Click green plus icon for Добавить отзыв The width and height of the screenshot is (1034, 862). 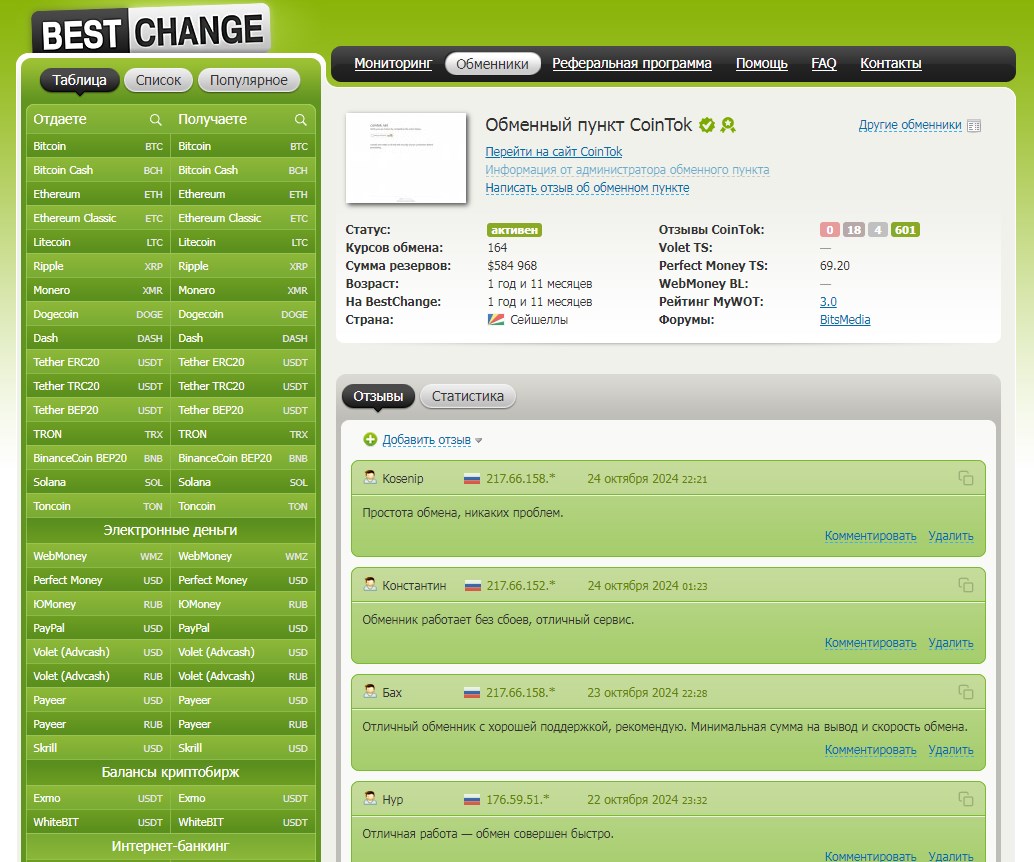[370, 439]
